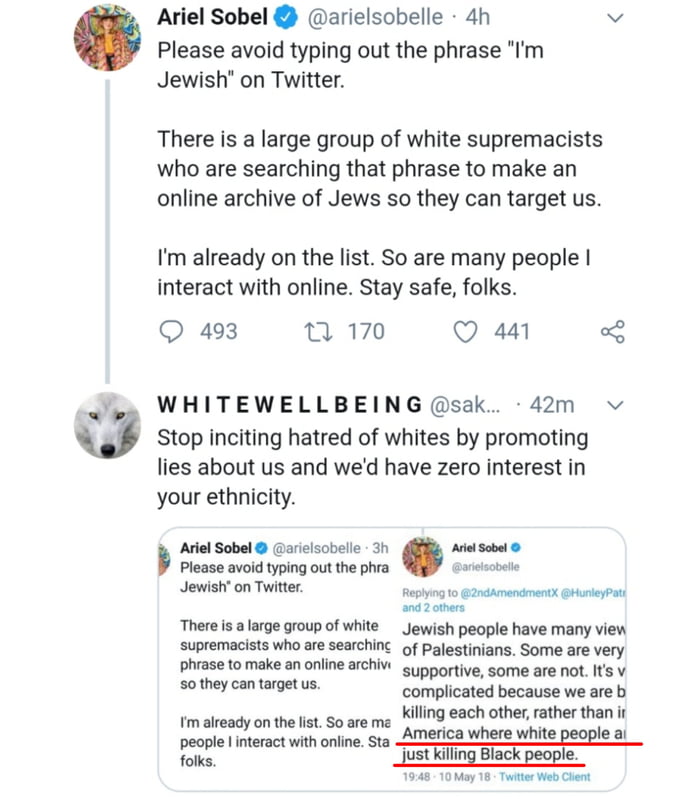Click the 493 replies count
The image size is (700, 799).
click(219, 331)
